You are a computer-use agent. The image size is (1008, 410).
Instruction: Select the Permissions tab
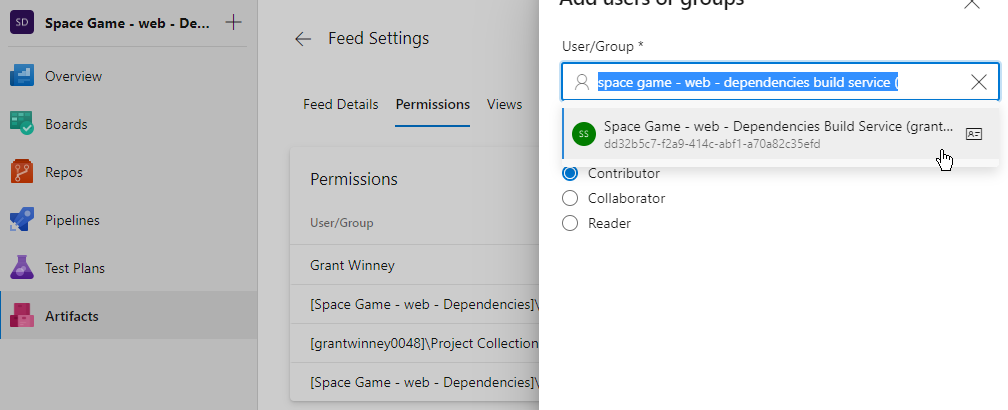(432, 104)
